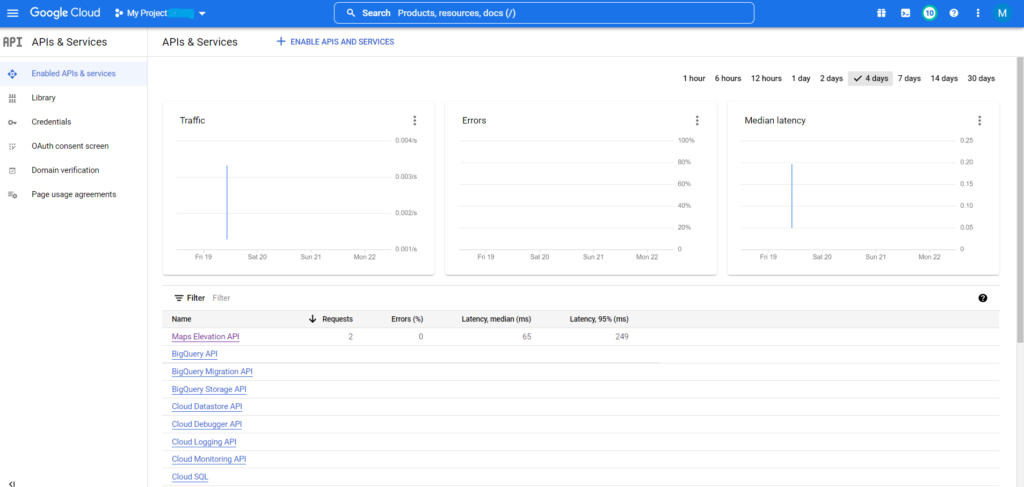Click the Credentials key icon
The image size is (1024, 487).
pos(12,122)
